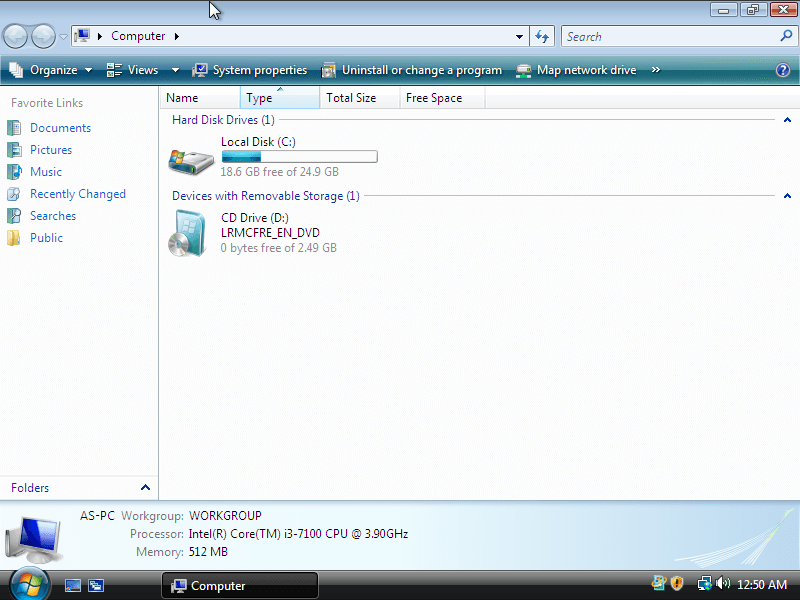This screenshot has width=800, height=600.
Task: Refresh the Computer view
Action: pyautogui.click(x=542, y=36)
